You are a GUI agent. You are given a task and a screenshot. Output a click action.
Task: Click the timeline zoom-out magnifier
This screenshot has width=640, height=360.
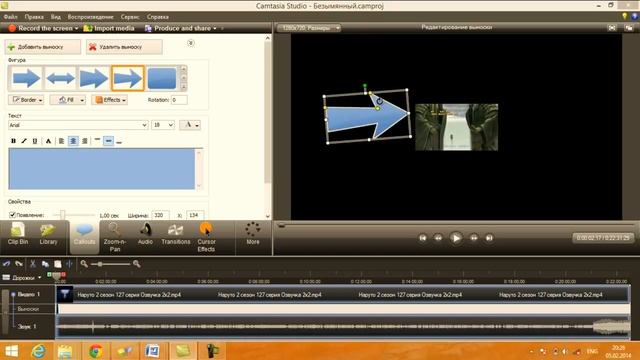[84, 264]
